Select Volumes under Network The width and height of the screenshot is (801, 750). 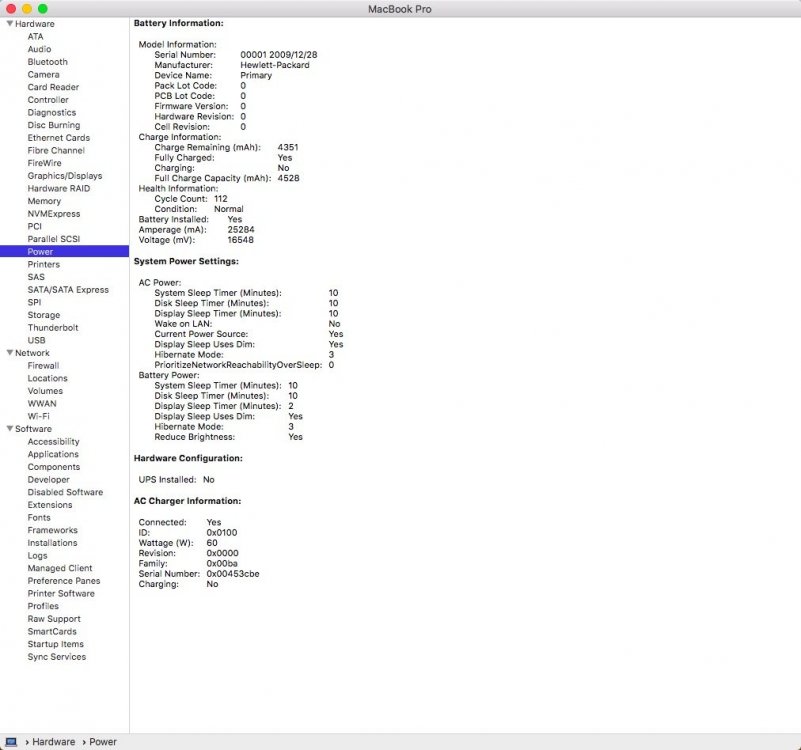(x=45, y=391)
